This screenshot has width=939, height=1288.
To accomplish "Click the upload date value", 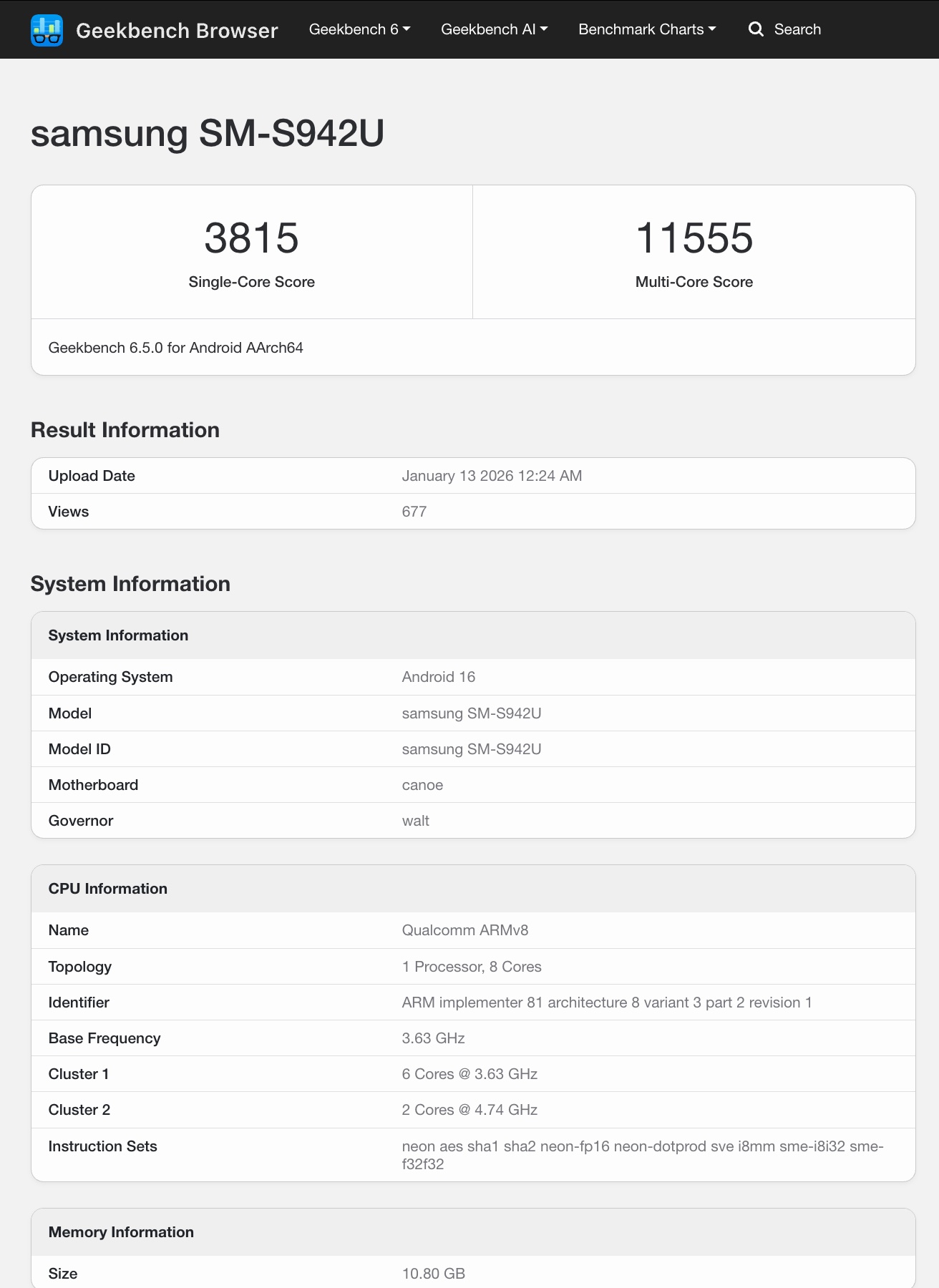I will point(492,476).
